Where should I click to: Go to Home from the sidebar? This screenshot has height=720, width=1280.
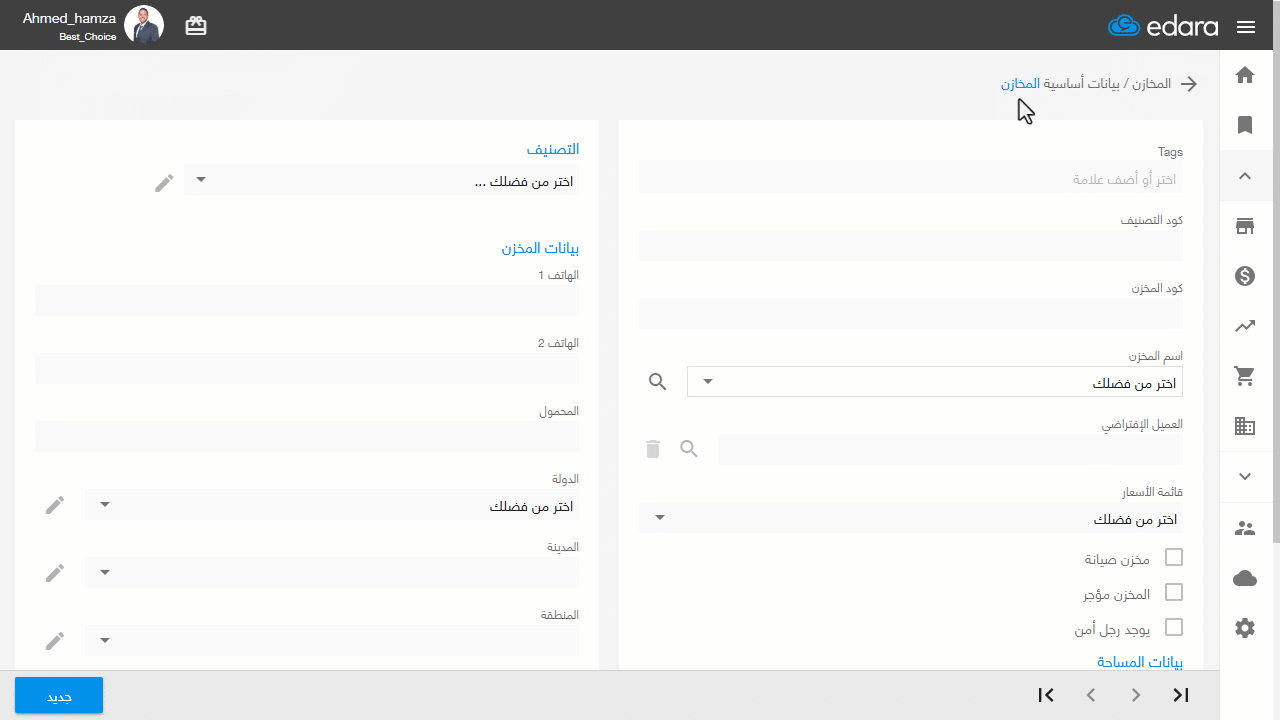(x=1245, y=75)
